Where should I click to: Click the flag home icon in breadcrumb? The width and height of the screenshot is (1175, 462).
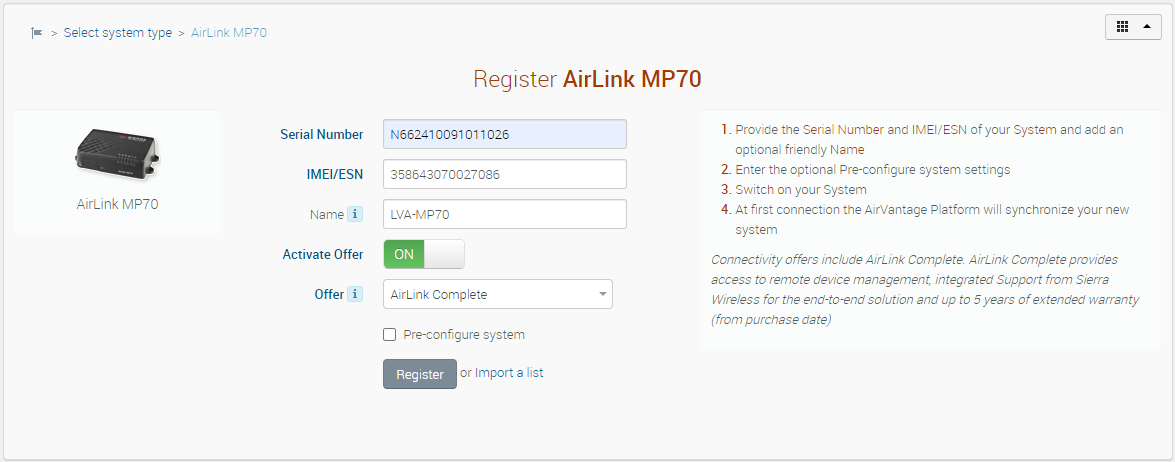(37, 32)
